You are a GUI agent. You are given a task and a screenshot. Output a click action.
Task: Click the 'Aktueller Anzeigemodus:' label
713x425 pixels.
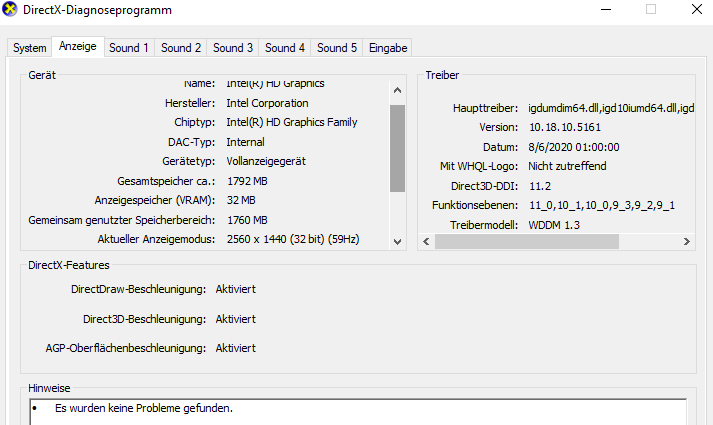(156, 239)
